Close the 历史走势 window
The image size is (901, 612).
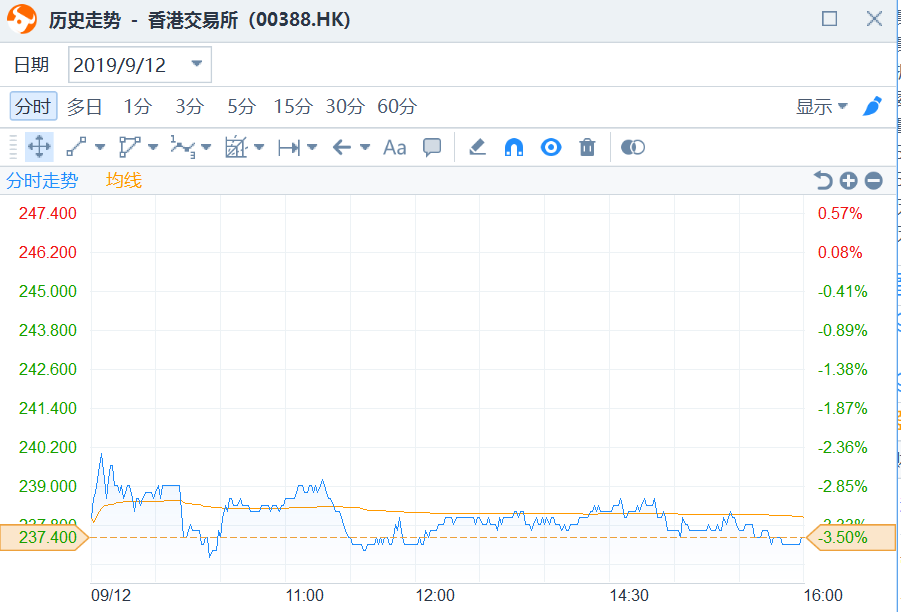click(874, 19)
